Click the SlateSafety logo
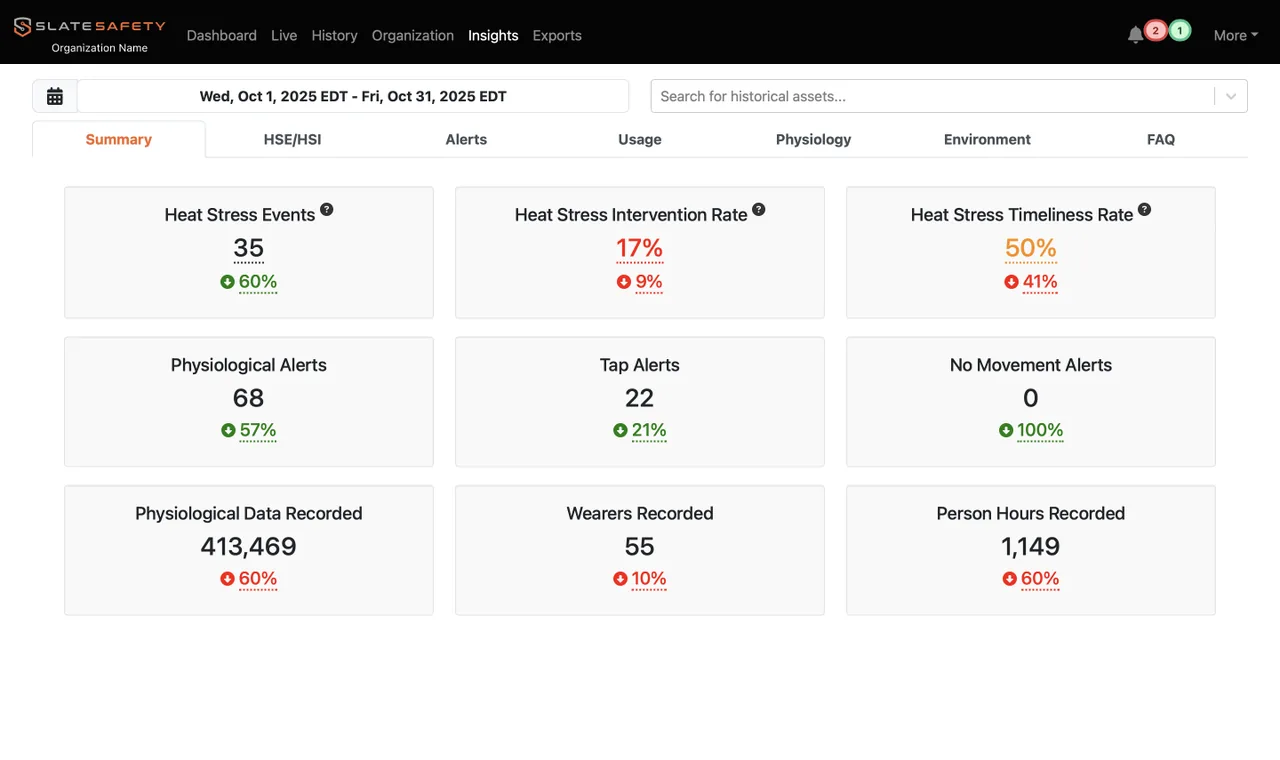The image size is (1280, 760). click(x=90, y=26)
